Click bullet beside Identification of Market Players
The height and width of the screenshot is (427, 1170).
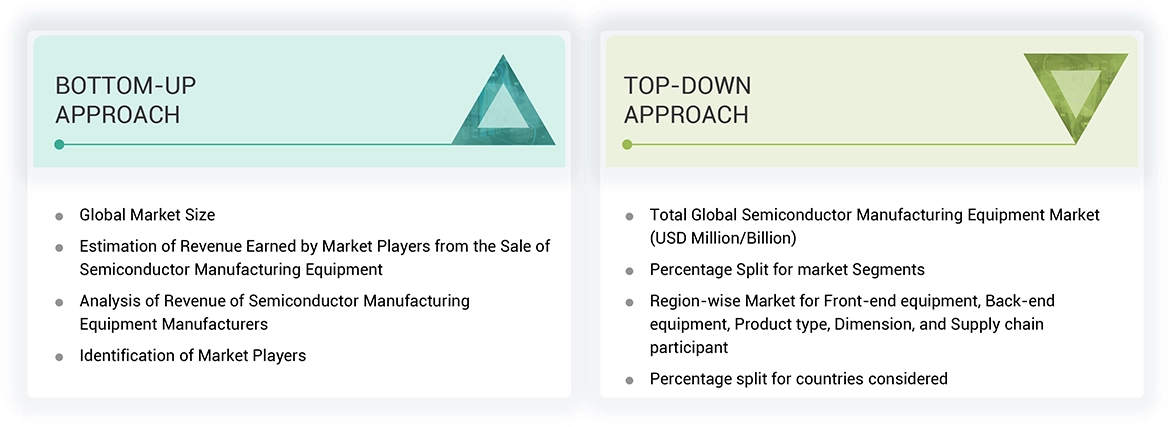(x=59, y=357)
